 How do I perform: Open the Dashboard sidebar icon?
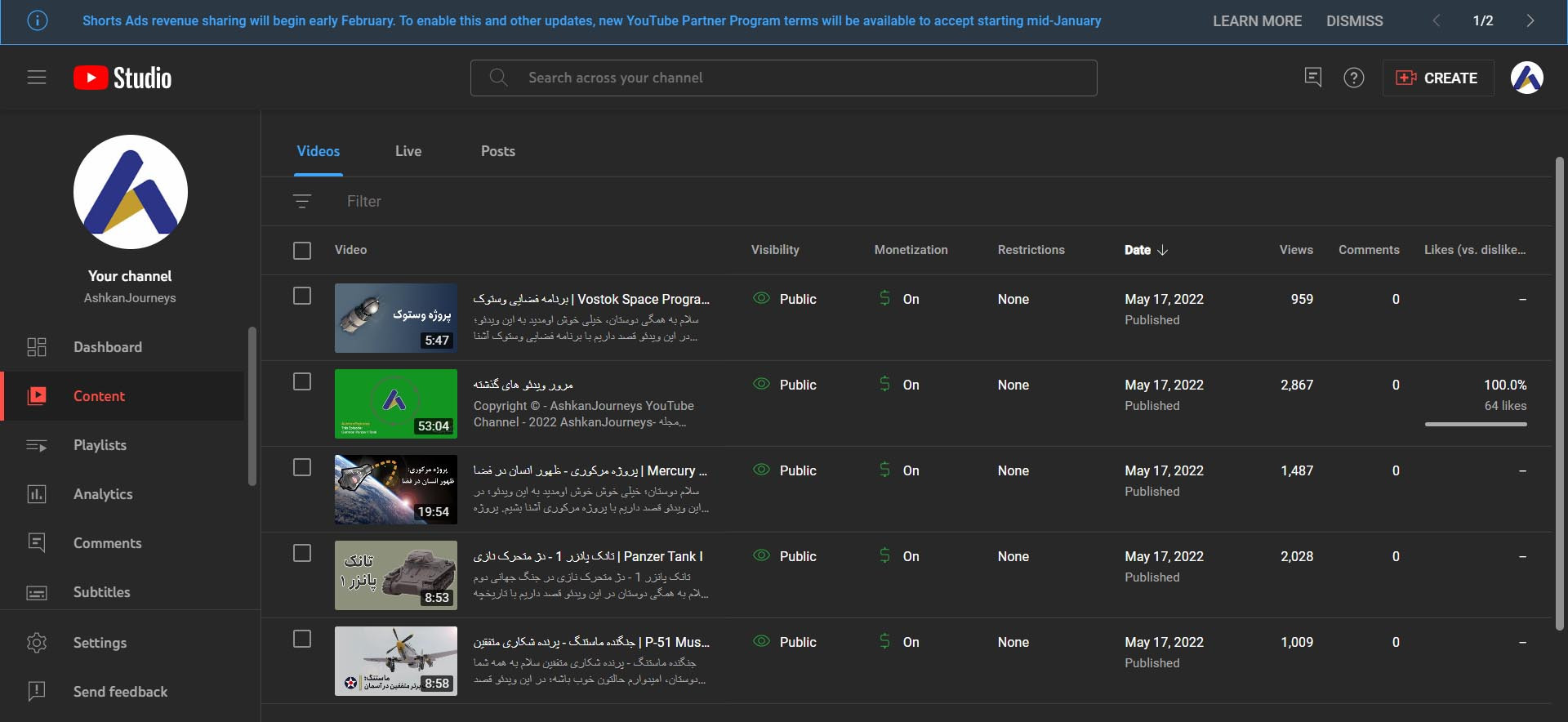pos(37,347)
